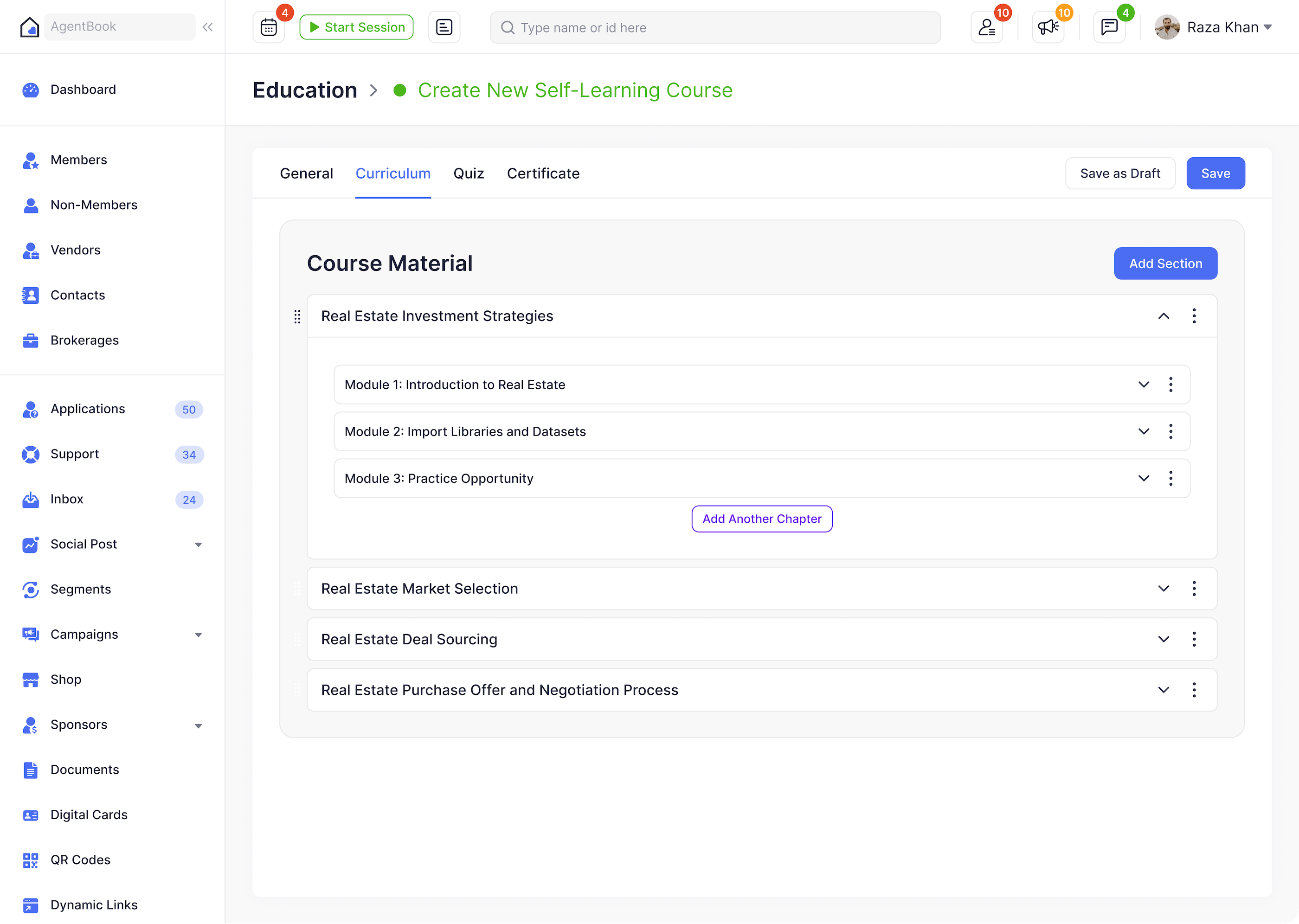Click the Add Section button
1299x924 pixels.
point(1165,263)
